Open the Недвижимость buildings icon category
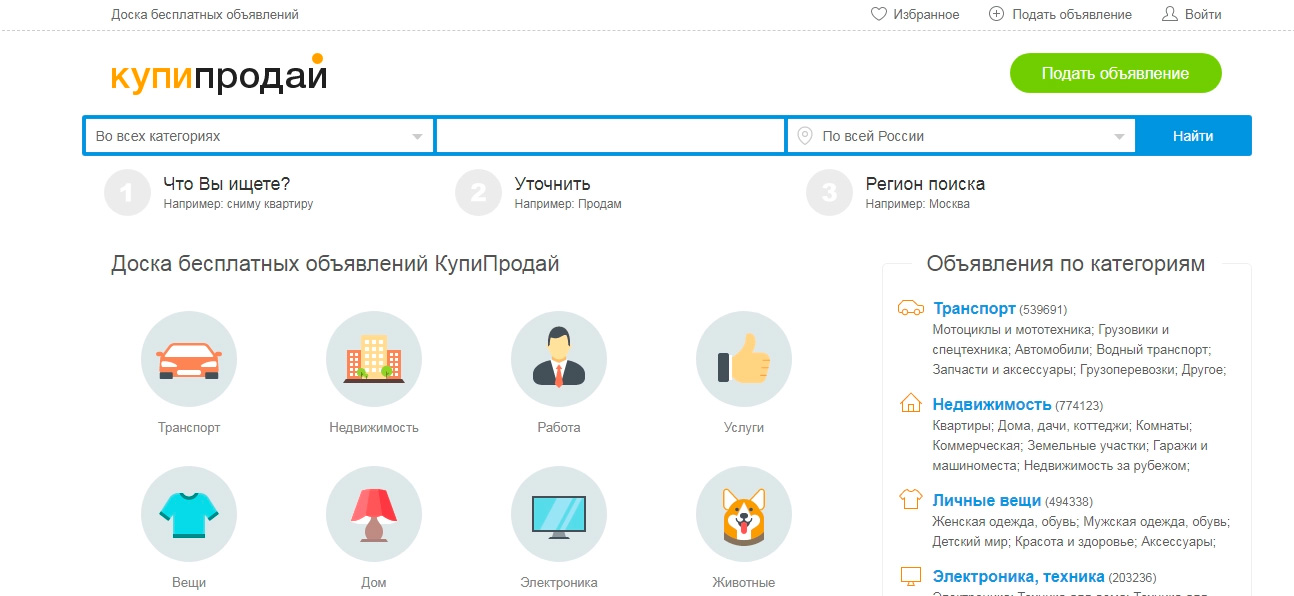 coord(374,359)
